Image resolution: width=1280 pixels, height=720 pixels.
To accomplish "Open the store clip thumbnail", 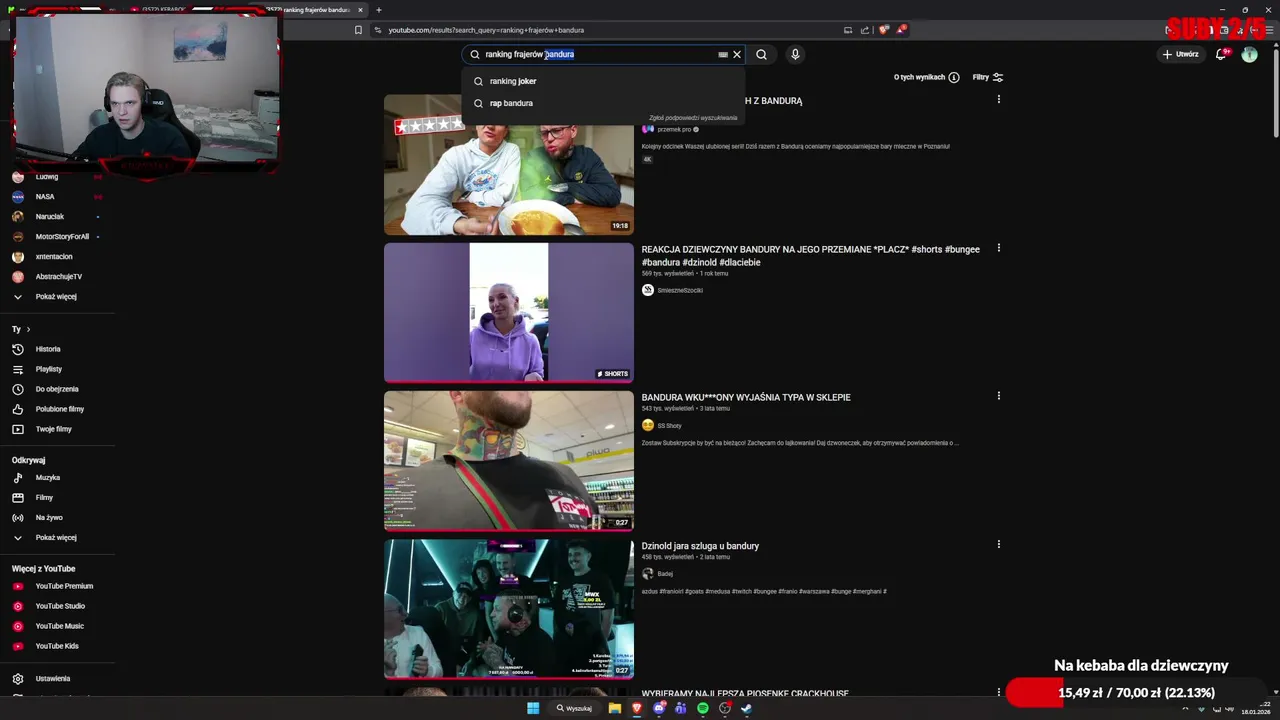I will pos(509,461).
